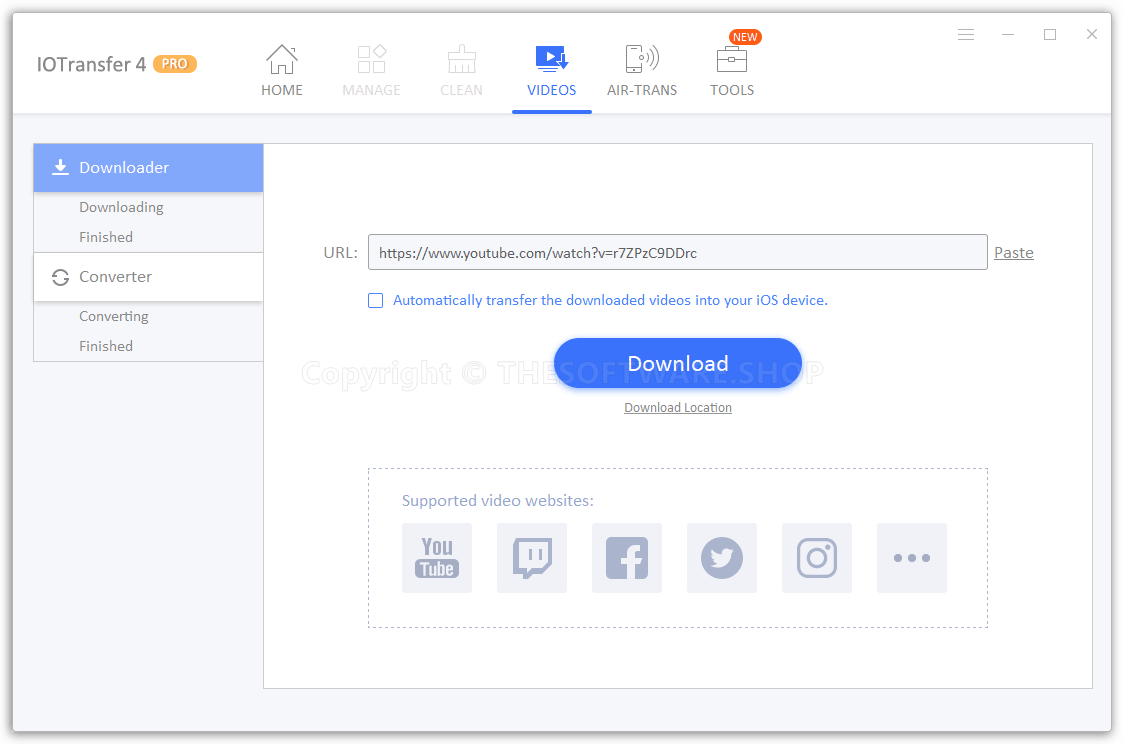
Task: Open the hamburger menu in the title bar
Action: 966,34
